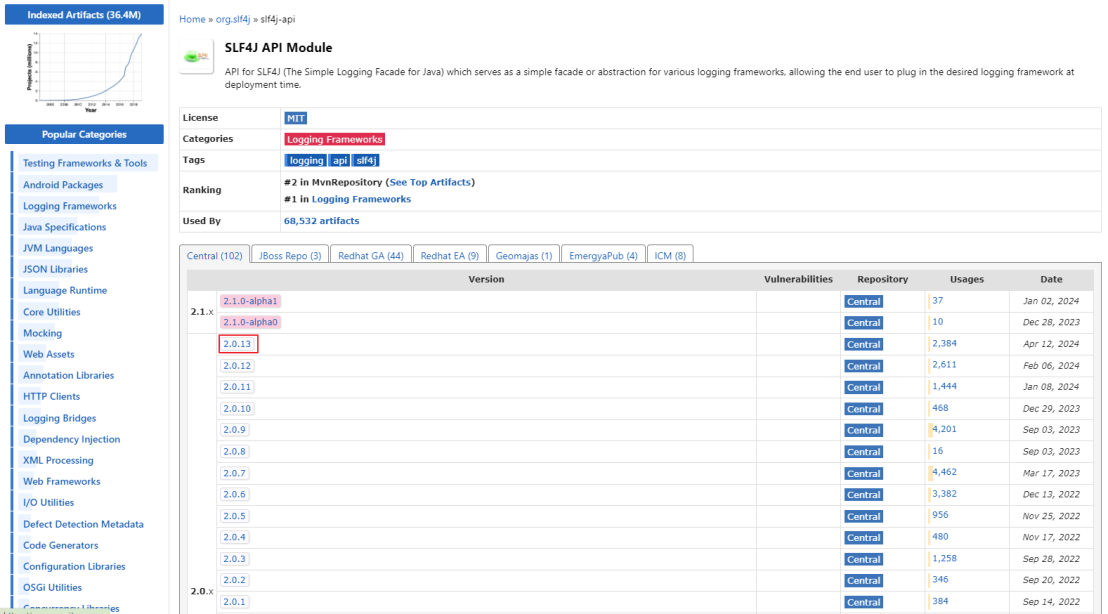Open 3,382 usages link for 2.0.6

click(944, 494)
